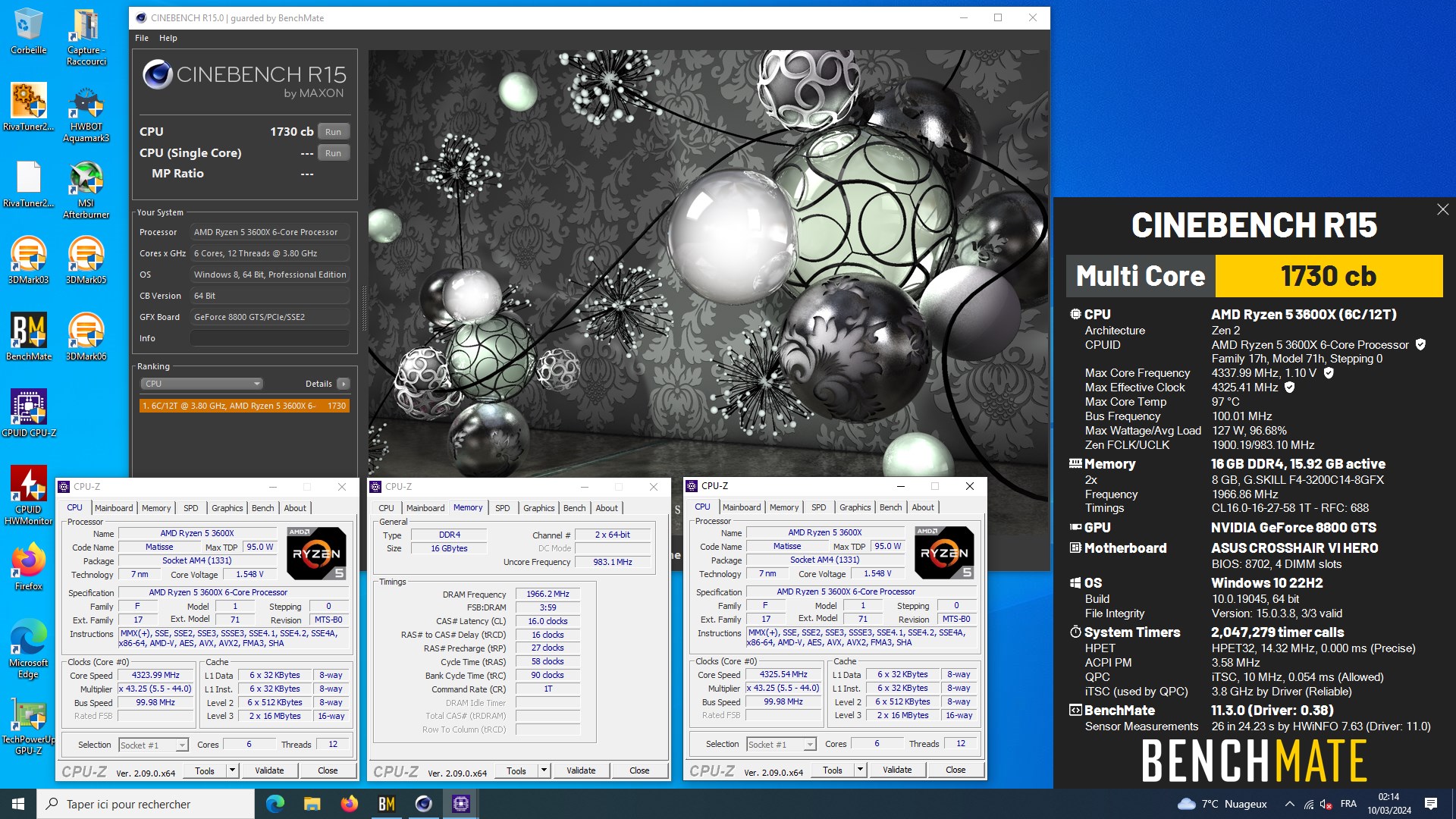Screen dimensions: 1456x819
Task: Open the Corbeille recycle bin icon
Action: (28, 31)
